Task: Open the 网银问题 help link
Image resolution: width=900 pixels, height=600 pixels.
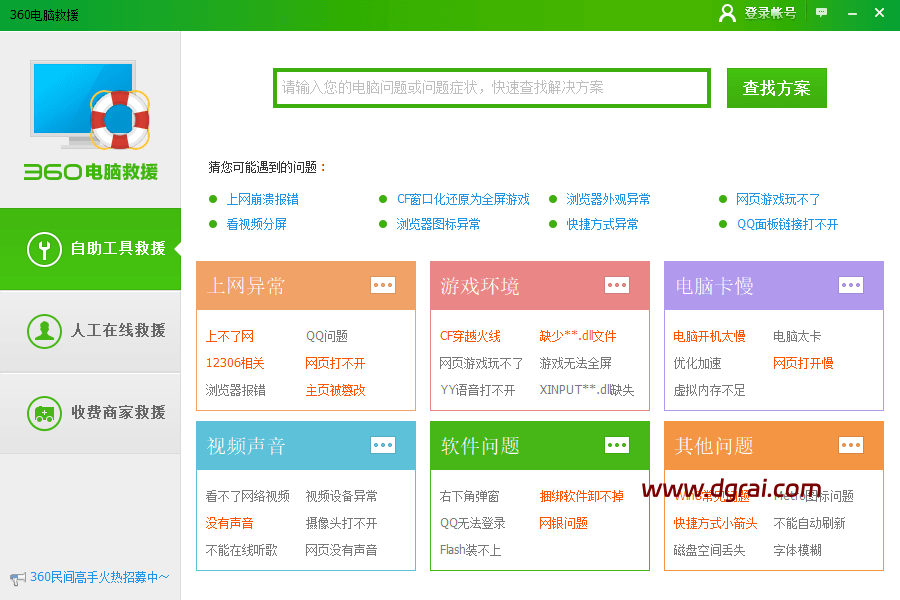Action: click(561, 523)
